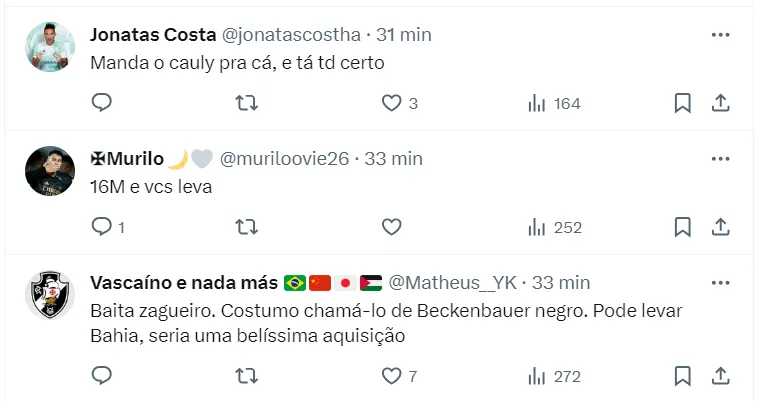Share Murilo's tweet
The width and height of the screenshot is (758, 401).
(719, 227)
